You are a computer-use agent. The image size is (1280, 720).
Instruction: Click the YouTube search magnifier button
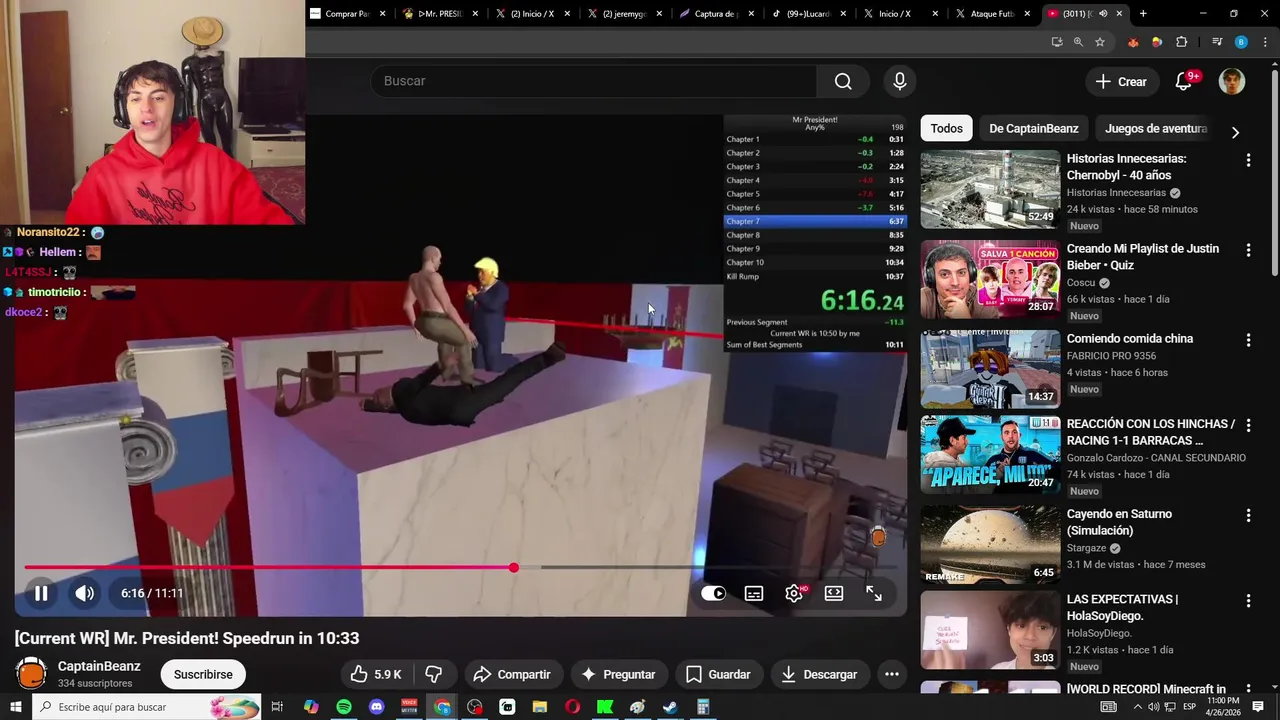(x=843, y=81)
